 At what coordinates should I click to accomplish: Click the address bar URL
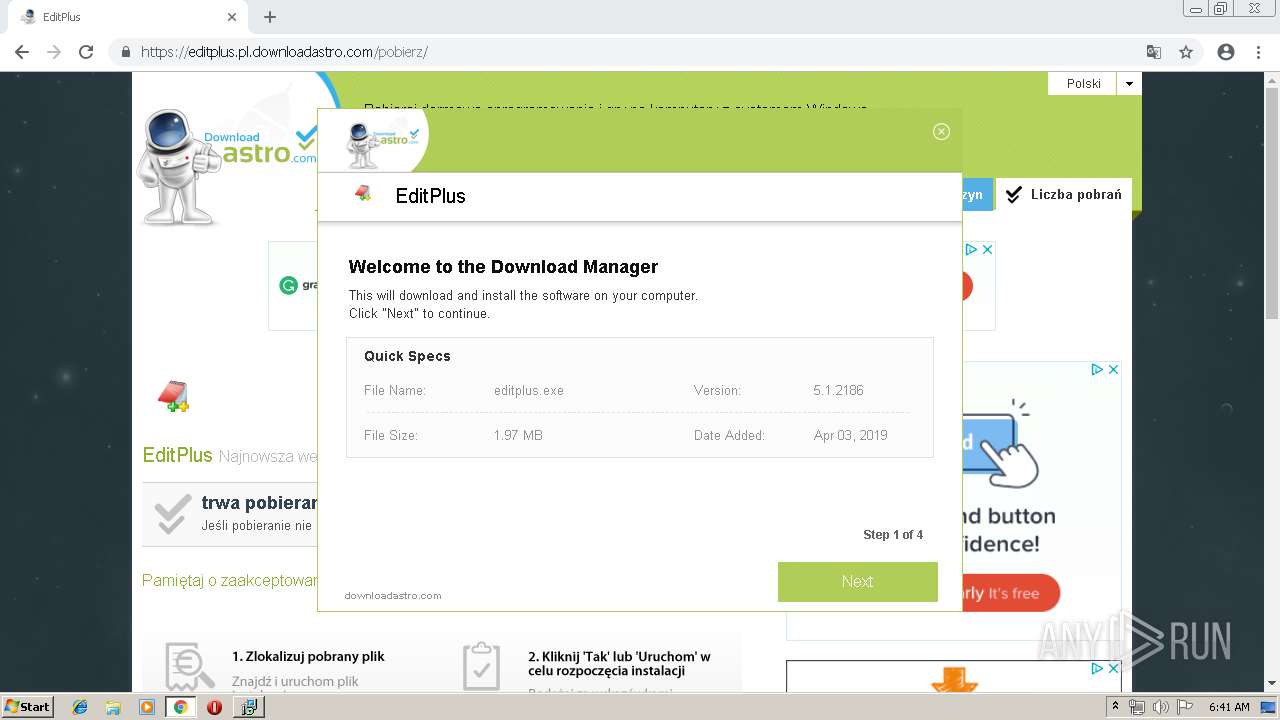point(284,52)
